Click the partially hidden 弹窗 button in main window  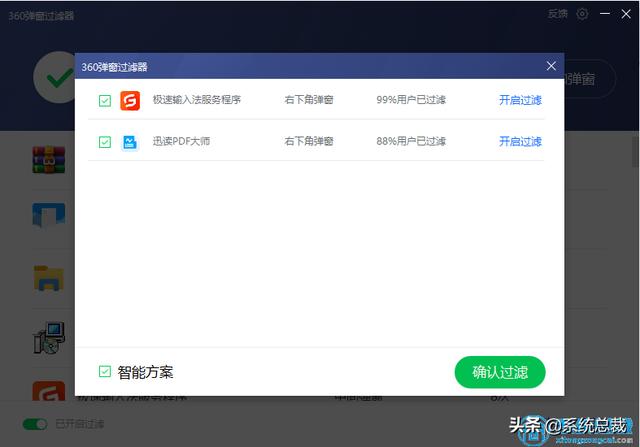pyautogui.click(x=590, y=79)
